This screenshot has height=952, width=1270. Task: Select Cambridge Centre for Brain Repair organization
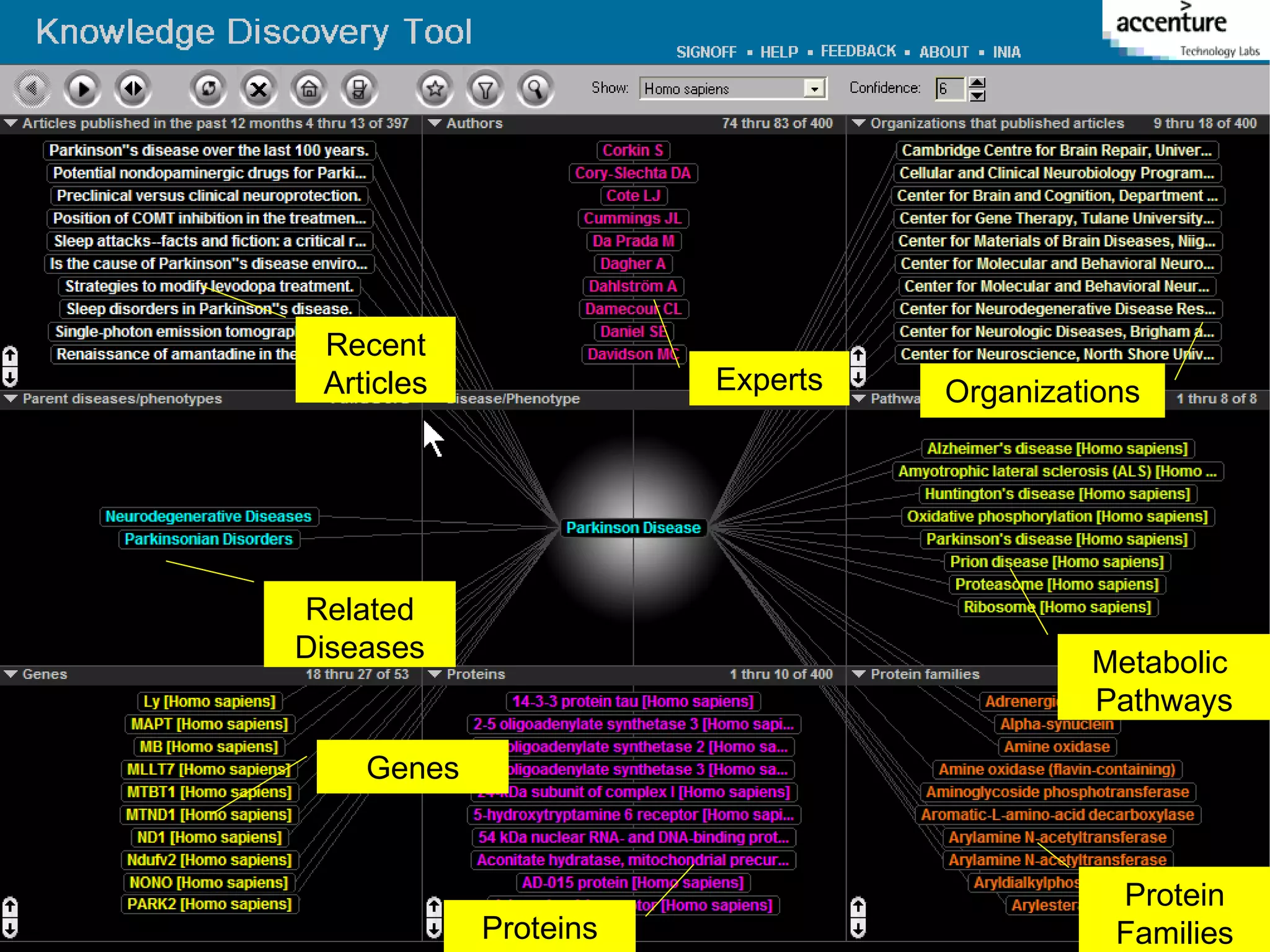[1057, 150]
